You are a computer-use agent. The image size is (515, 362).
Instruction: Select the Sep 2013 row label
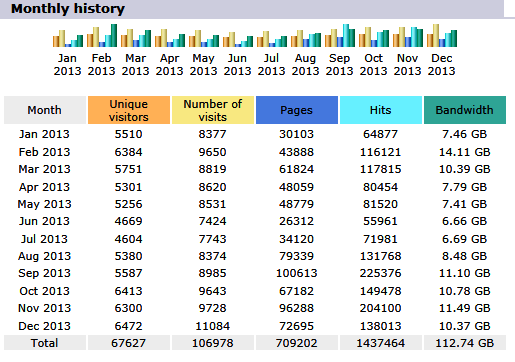click(x=44, y=273)
